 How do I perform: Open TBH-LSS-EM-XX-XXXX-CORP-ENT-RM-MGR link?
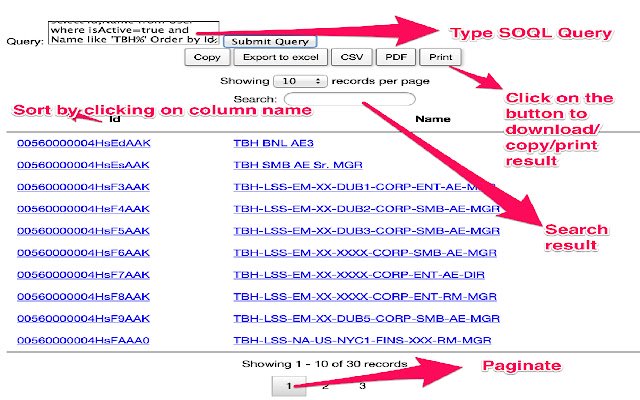click(x=365, y=297)
